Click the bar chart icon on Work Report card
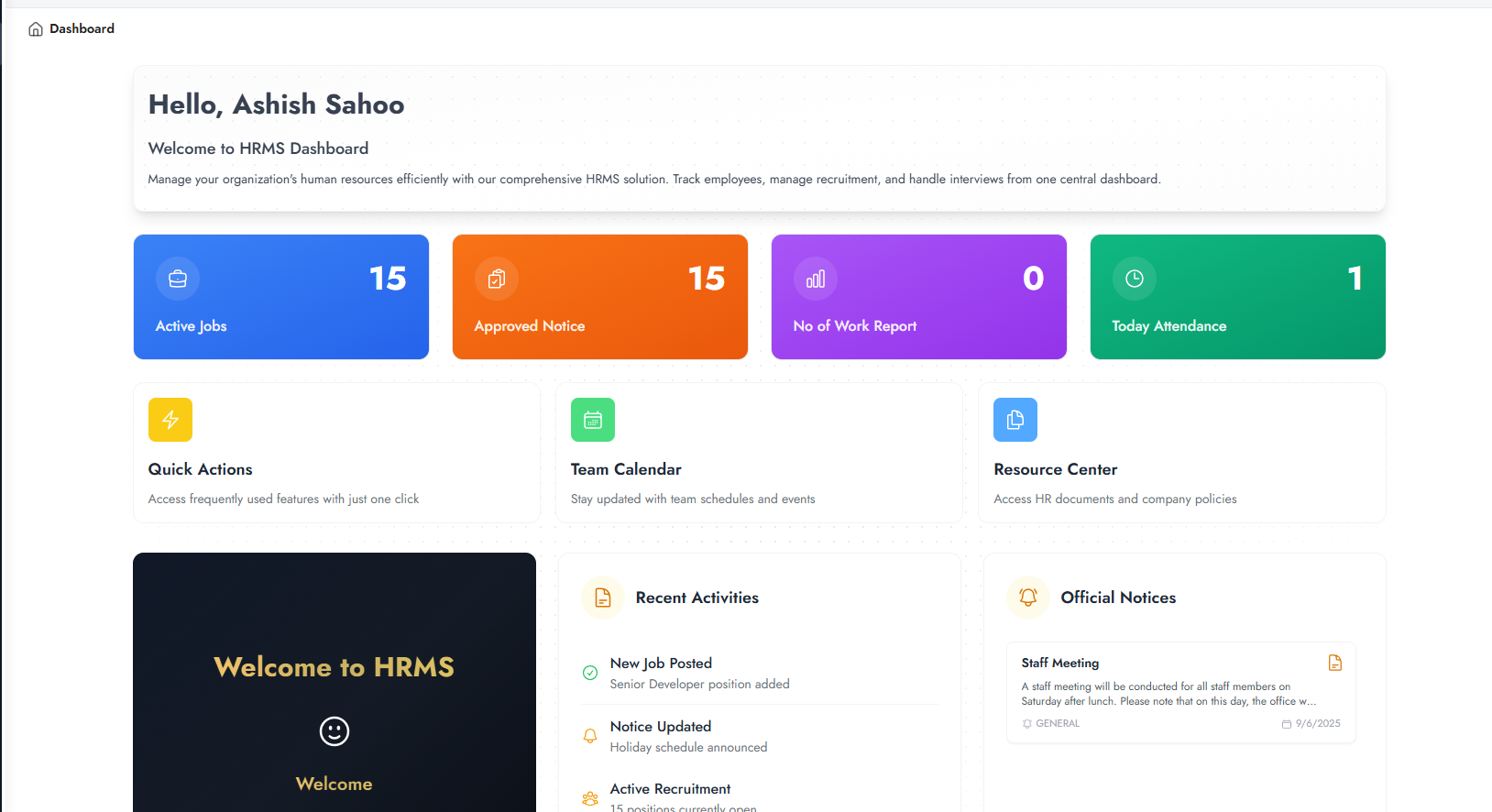Viewport: 1492px width, 812px height. coord(816,279)
